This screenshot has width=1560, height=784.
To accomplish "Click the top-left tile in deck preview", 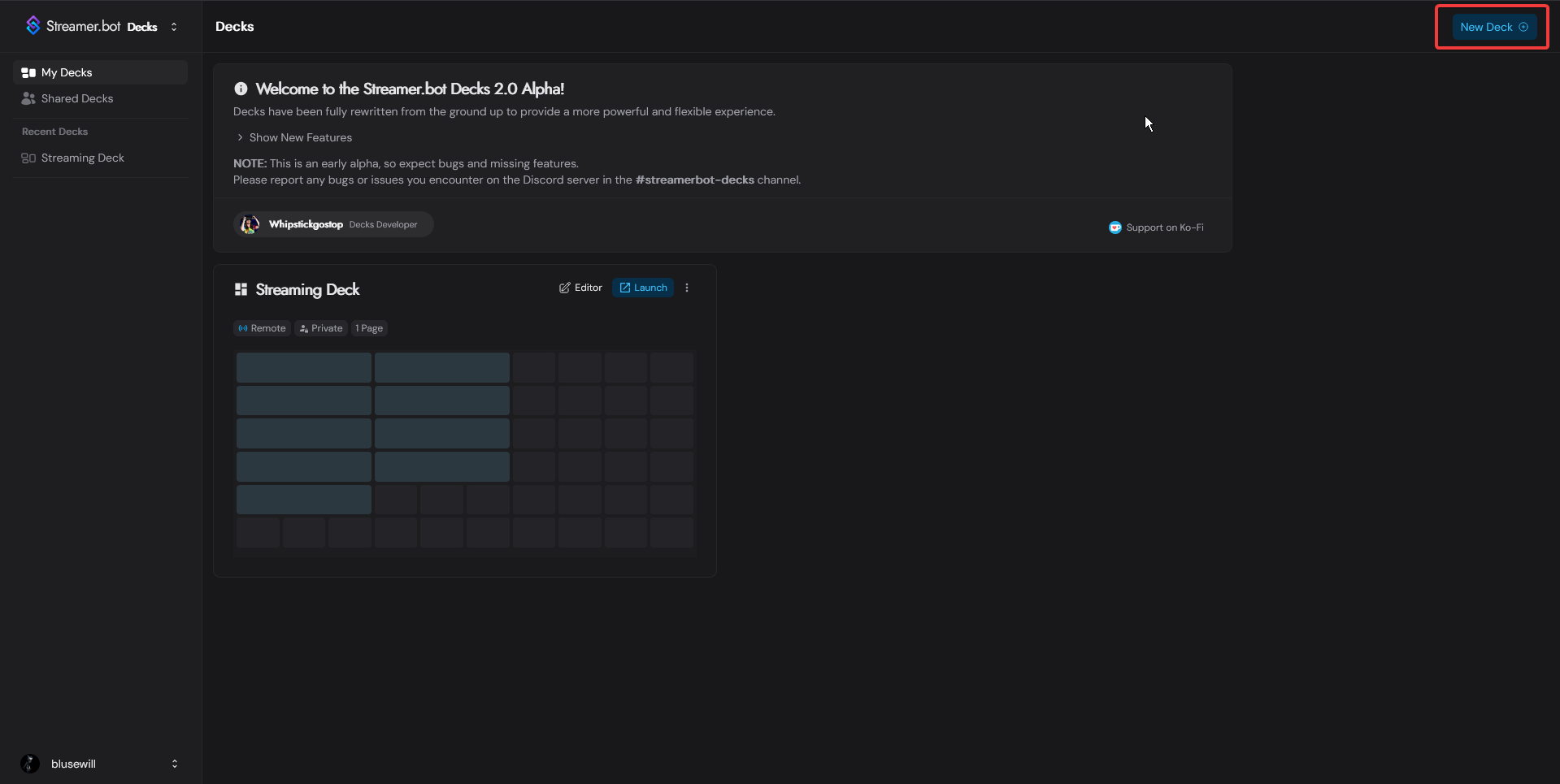I will click(x=303, y=367).
